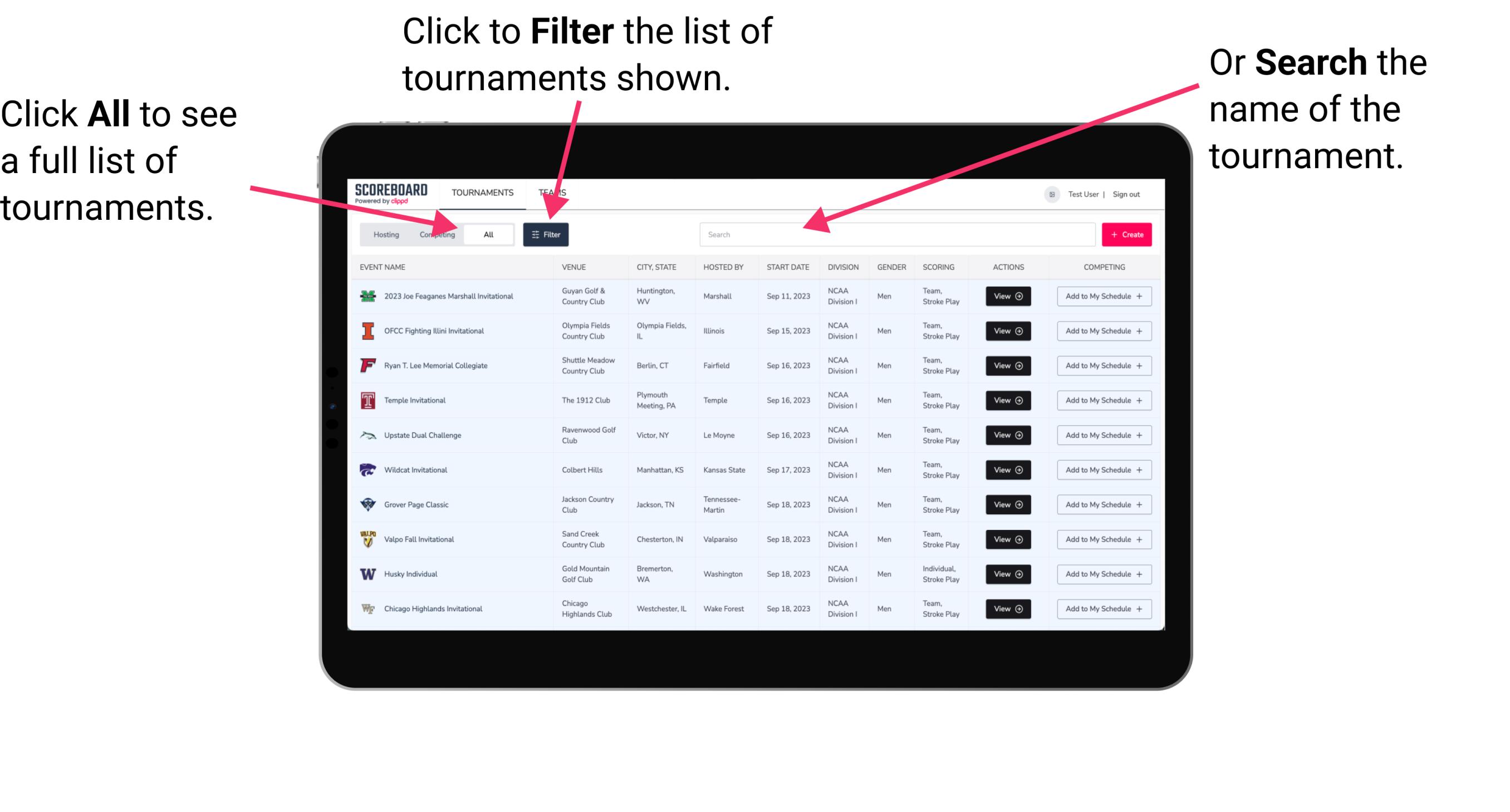Click the Washington Huskies team logo icon
Image resolution: width=1510 pixels, height=812 pixels.
click(368, 574)
